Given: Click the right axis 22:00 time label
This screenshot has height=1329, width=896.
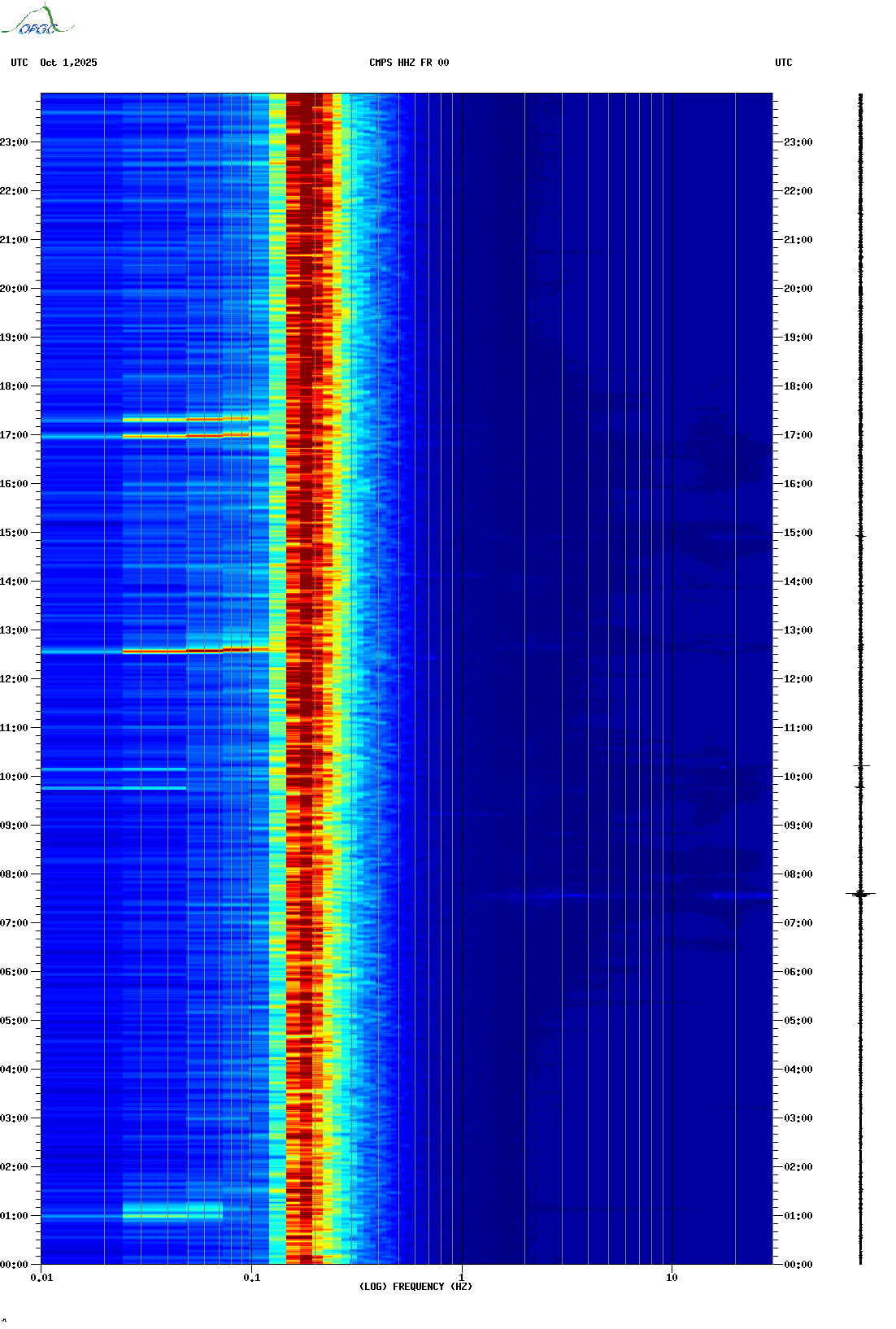Looking at the screenshot, I should coord(798,191).
